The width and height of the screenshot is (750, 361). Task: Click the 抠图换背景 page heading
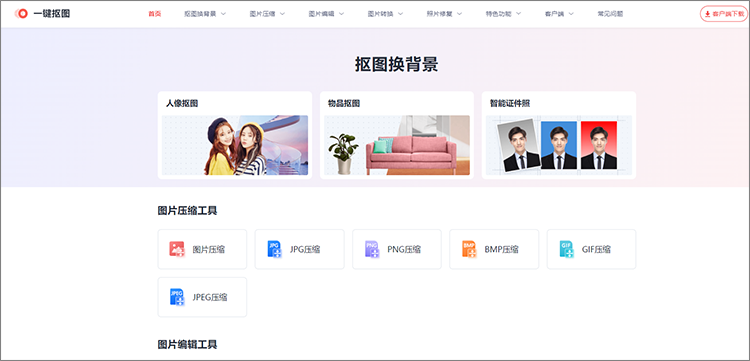(397, 65)
